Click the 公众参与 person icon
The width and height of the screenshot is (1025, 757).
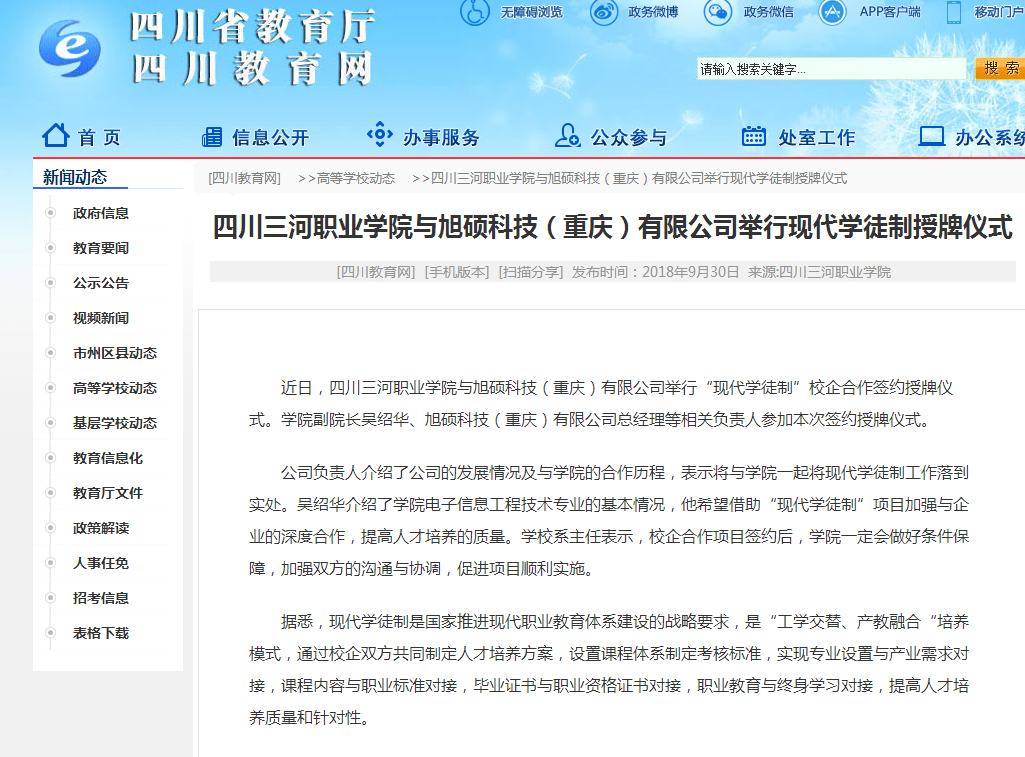(x=567, y=136)
